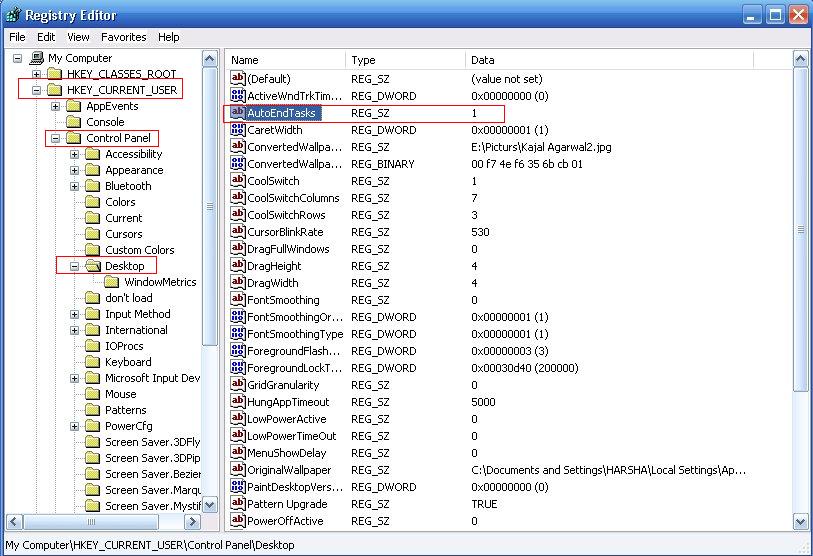Collapse the HKEY_CURRENT_USER node
The image size is (813, 556).
pos(36,90)
